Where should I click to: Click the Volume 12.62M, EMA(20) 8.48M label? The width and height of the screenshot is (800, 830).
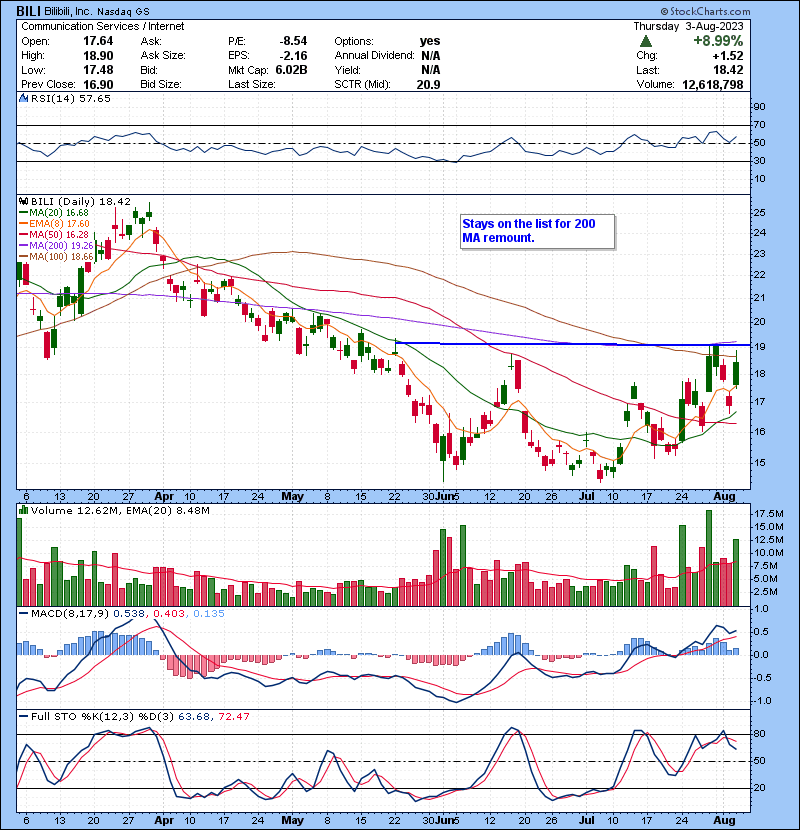pyautogui.click(x=120, y=510)
